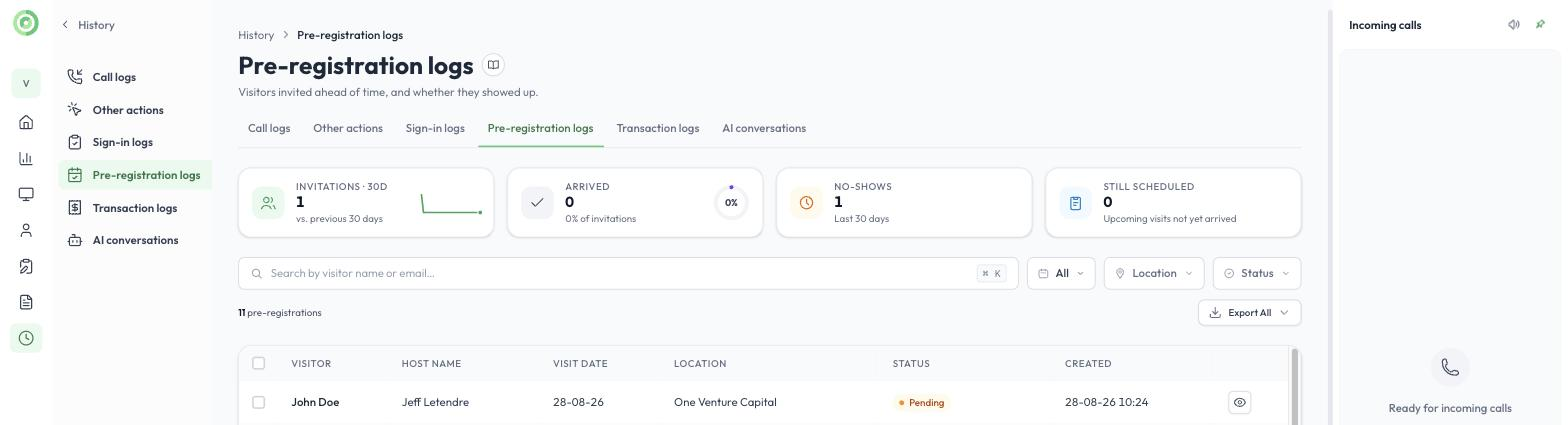Click the checkmark icon on Arrived card
This screenshot has width=1568, height=425.
tap(537, 203)
